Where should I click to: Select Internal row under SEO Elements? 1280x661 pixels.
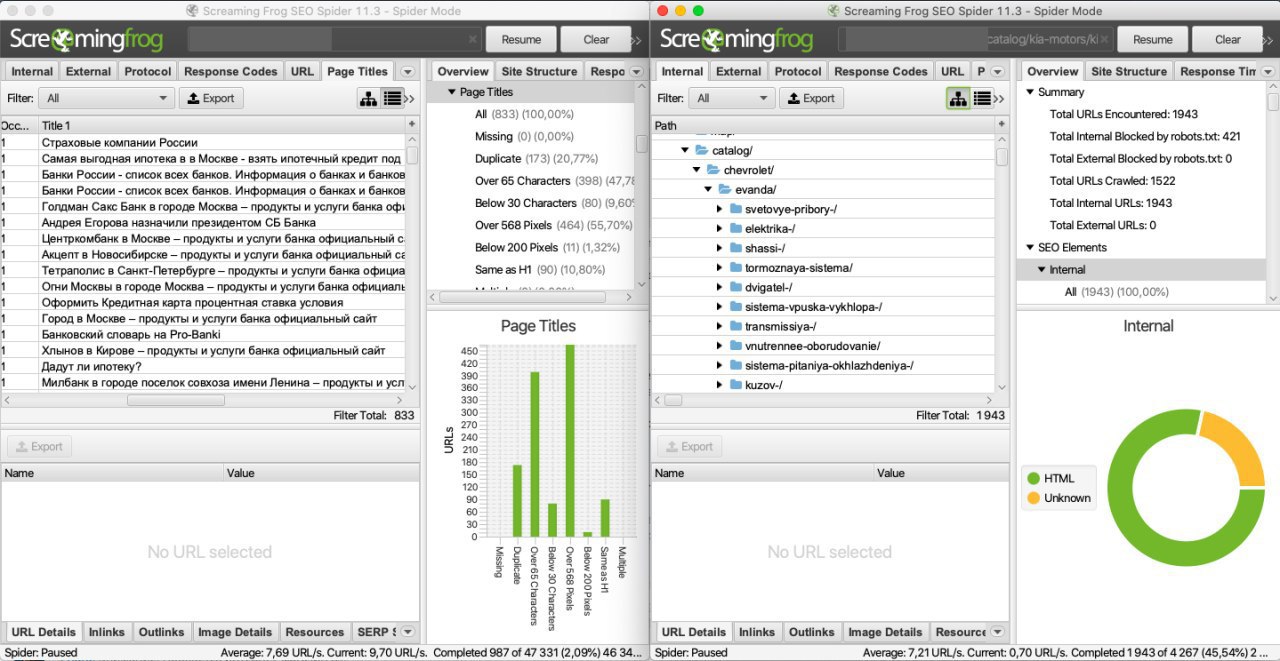1141,270
